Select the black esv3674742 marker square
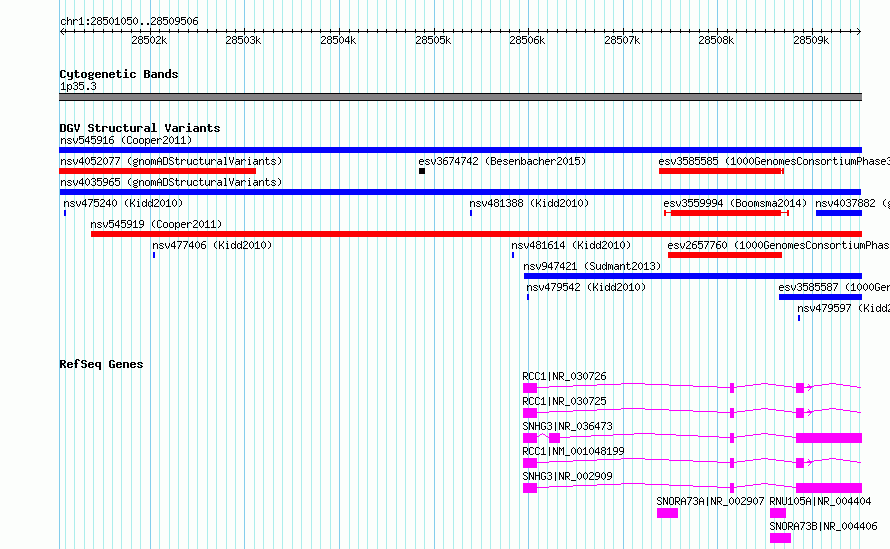This screenshot has width=890, height=549. tap(422, 171)
